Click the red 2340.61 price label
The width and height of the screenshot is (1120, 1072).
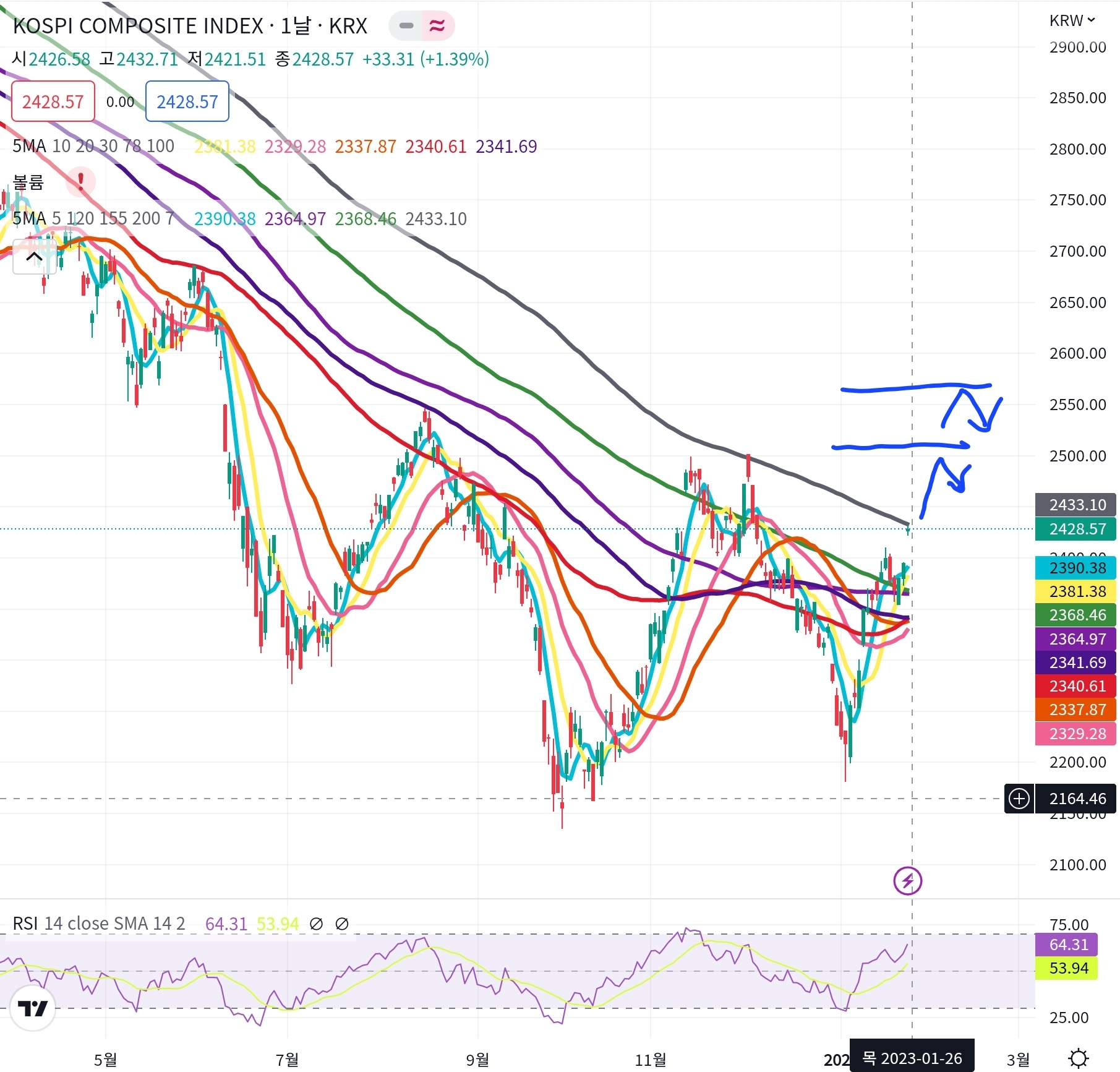(x=1075, y=686)
